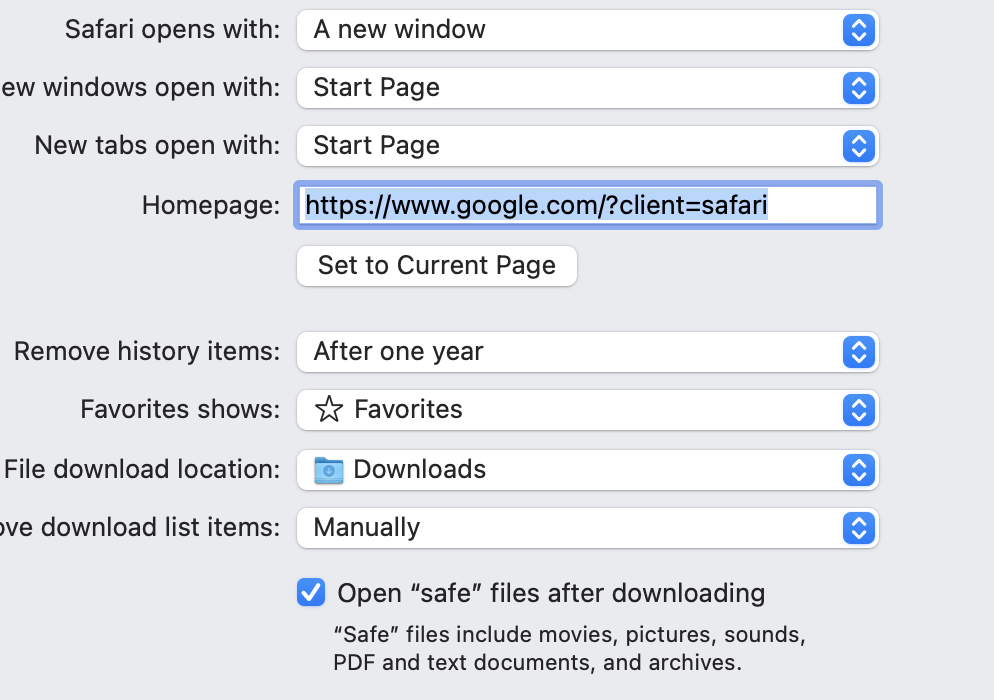Open the Remove download list items dropdown

click(586, 528)
